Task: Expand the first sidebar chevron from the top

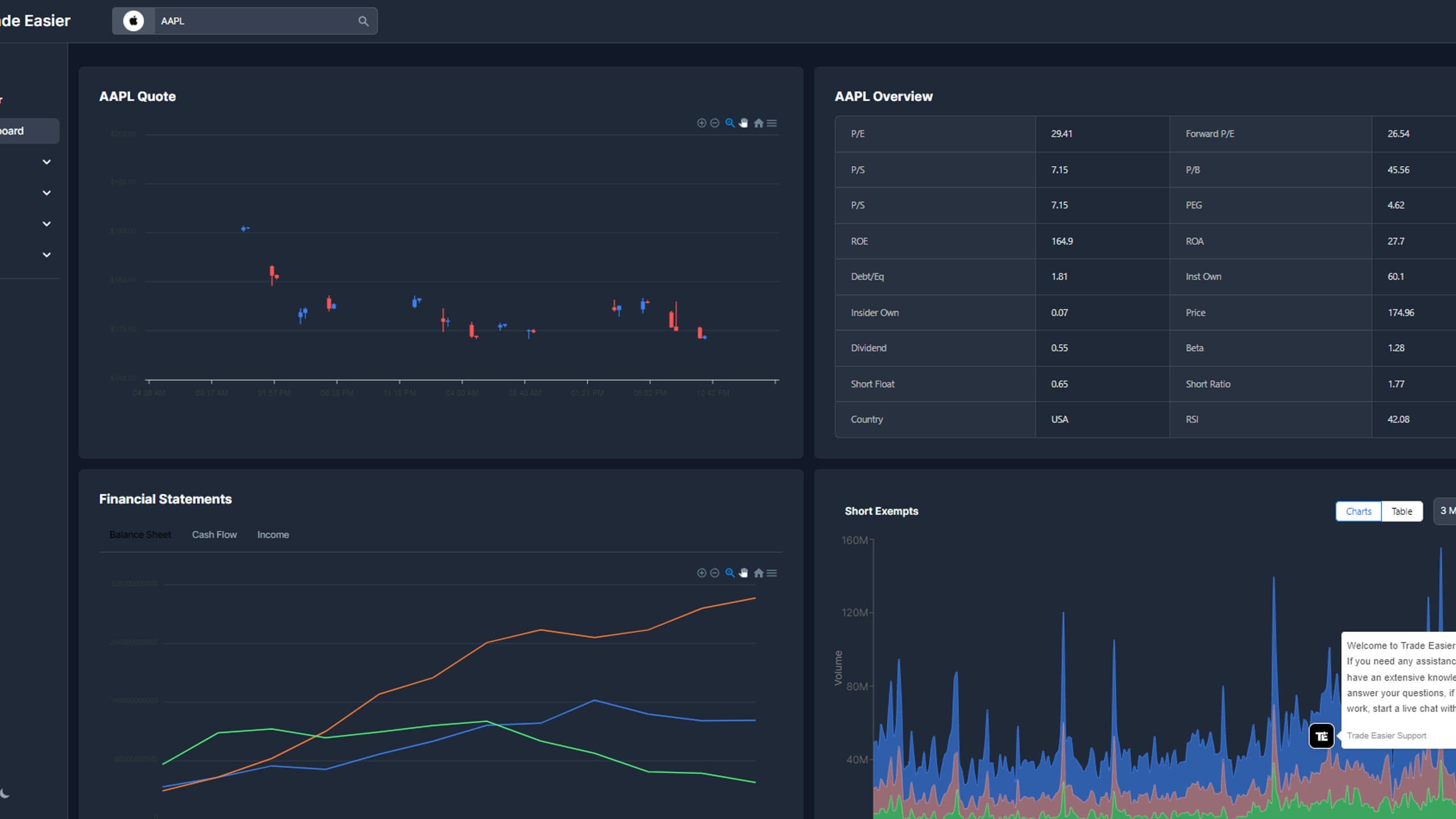Action: coord(47,162)
